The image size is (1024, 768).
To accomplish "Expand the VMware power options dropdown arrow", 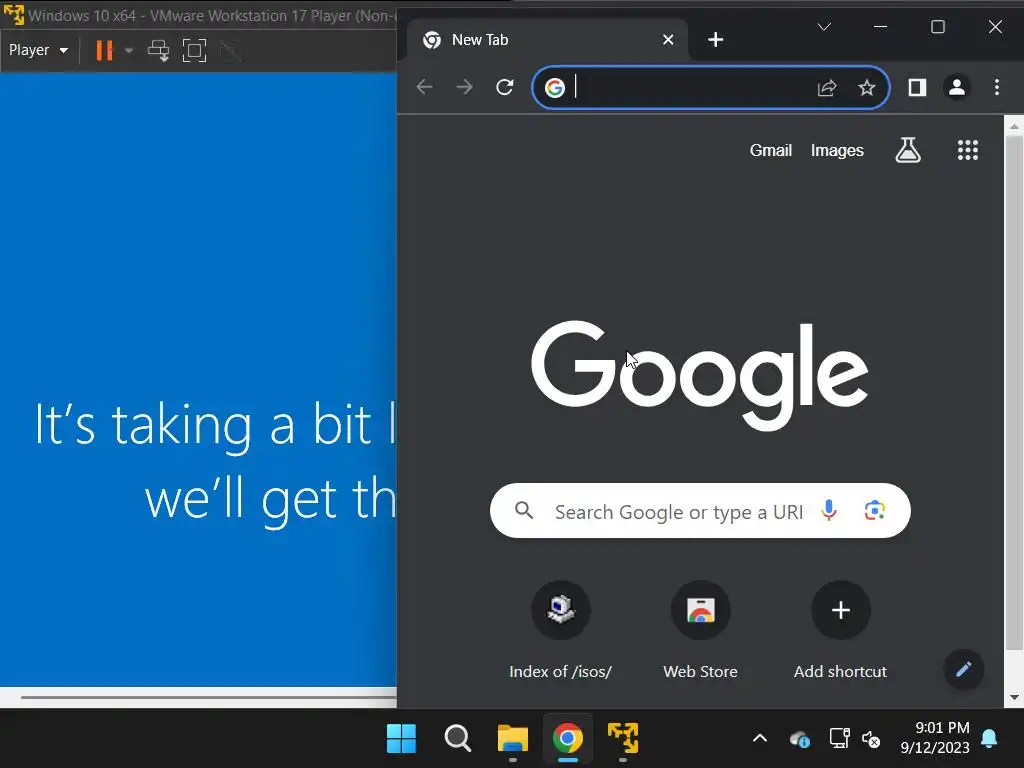I will (129, 50).
